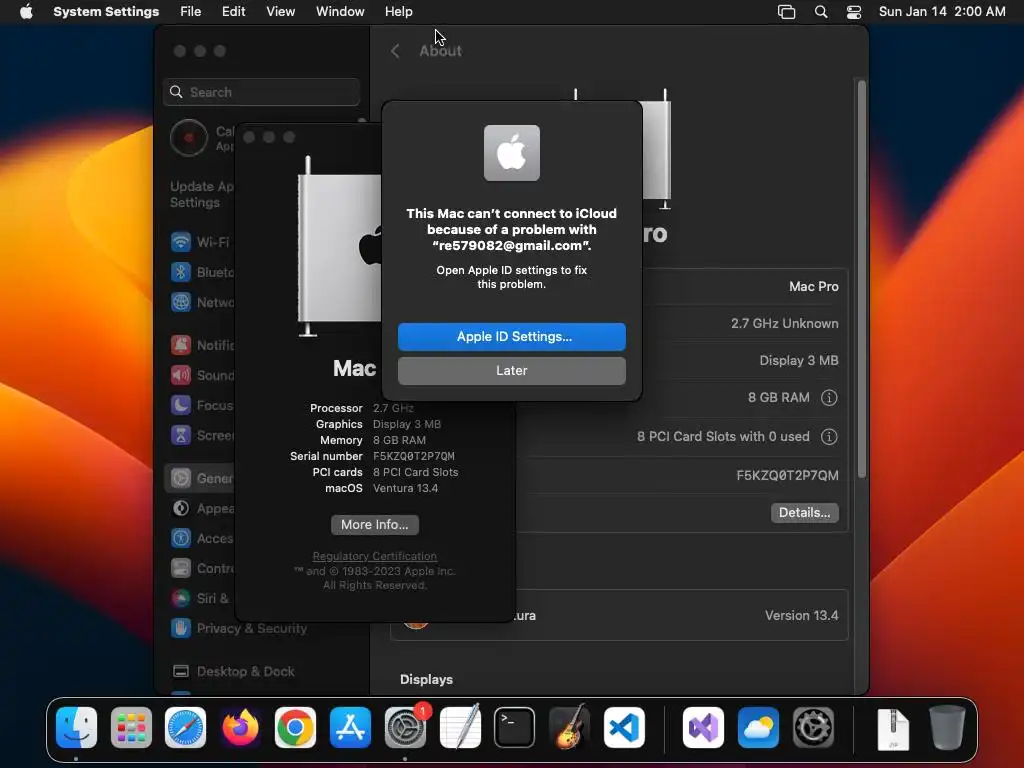This screenshot has height=768, width=1024.
Task: Open Stage Manager menu bar icon
Action: click(786, 12)
